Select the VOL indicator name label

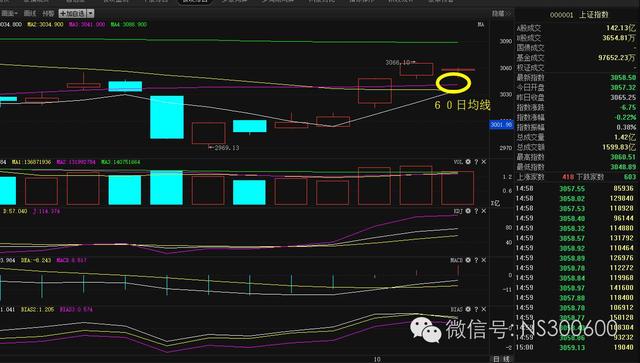coord(458,162)
